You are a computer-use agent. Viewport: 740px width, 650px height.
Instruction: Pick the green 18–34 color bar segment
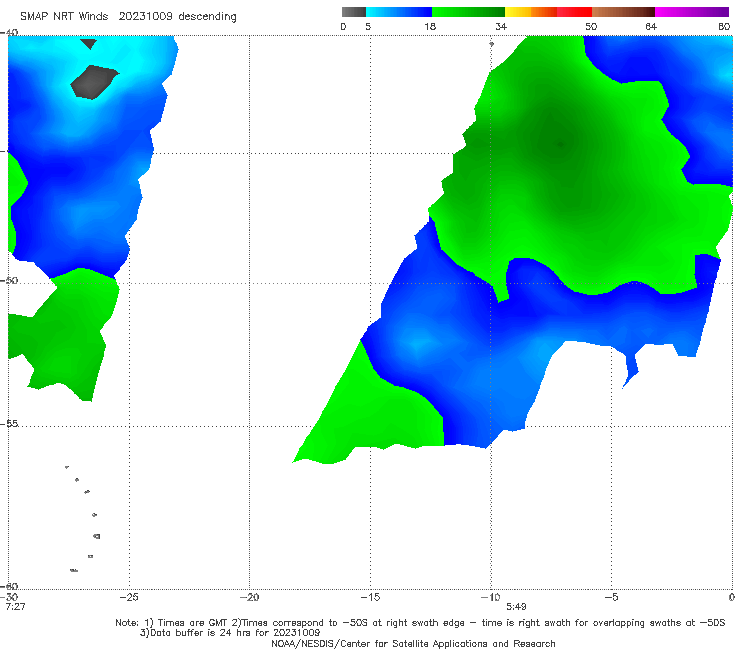click(x=468, y=12)
